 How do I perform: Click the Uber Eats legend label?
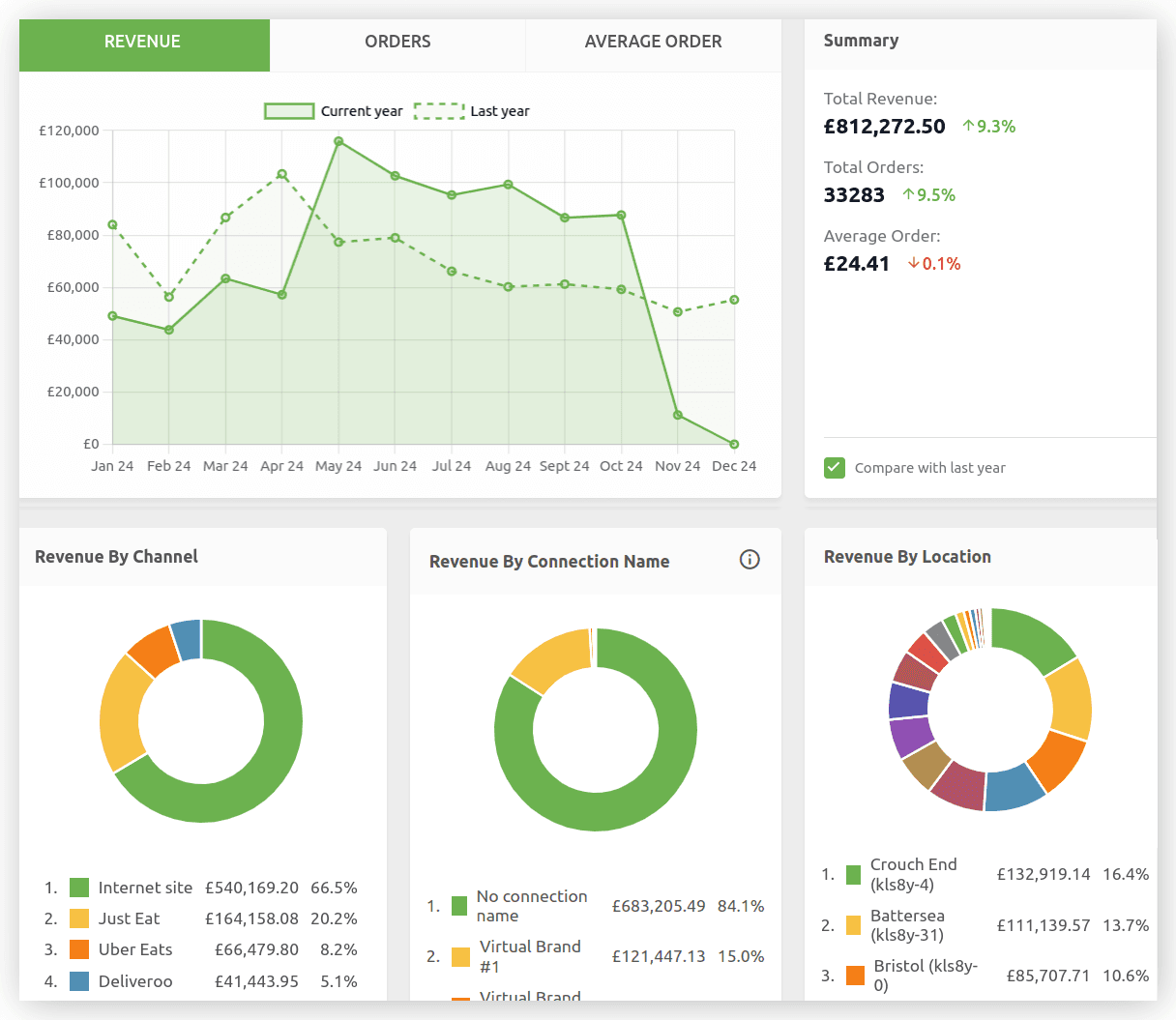click(x=135, y=949)
